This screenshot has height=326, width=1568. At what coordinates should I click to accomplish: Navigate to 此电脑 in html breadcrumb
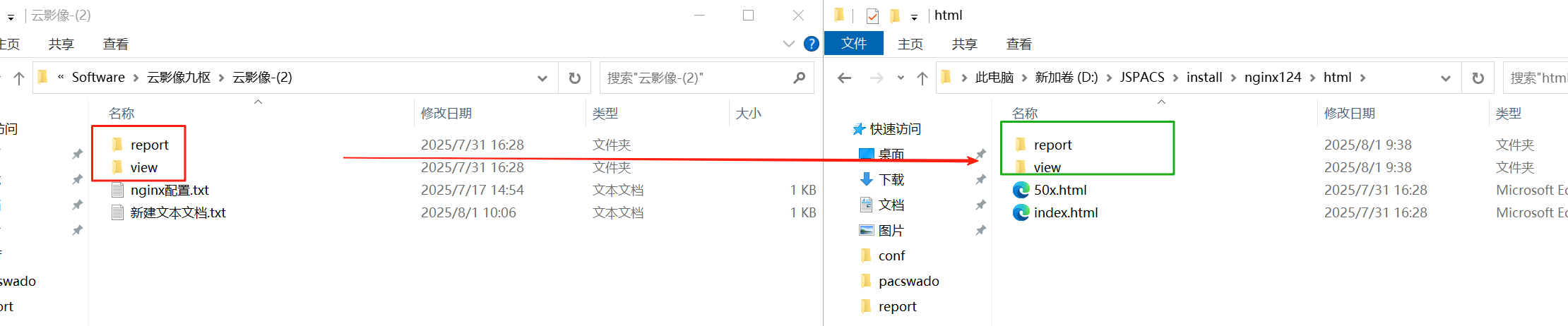(994, 78)
